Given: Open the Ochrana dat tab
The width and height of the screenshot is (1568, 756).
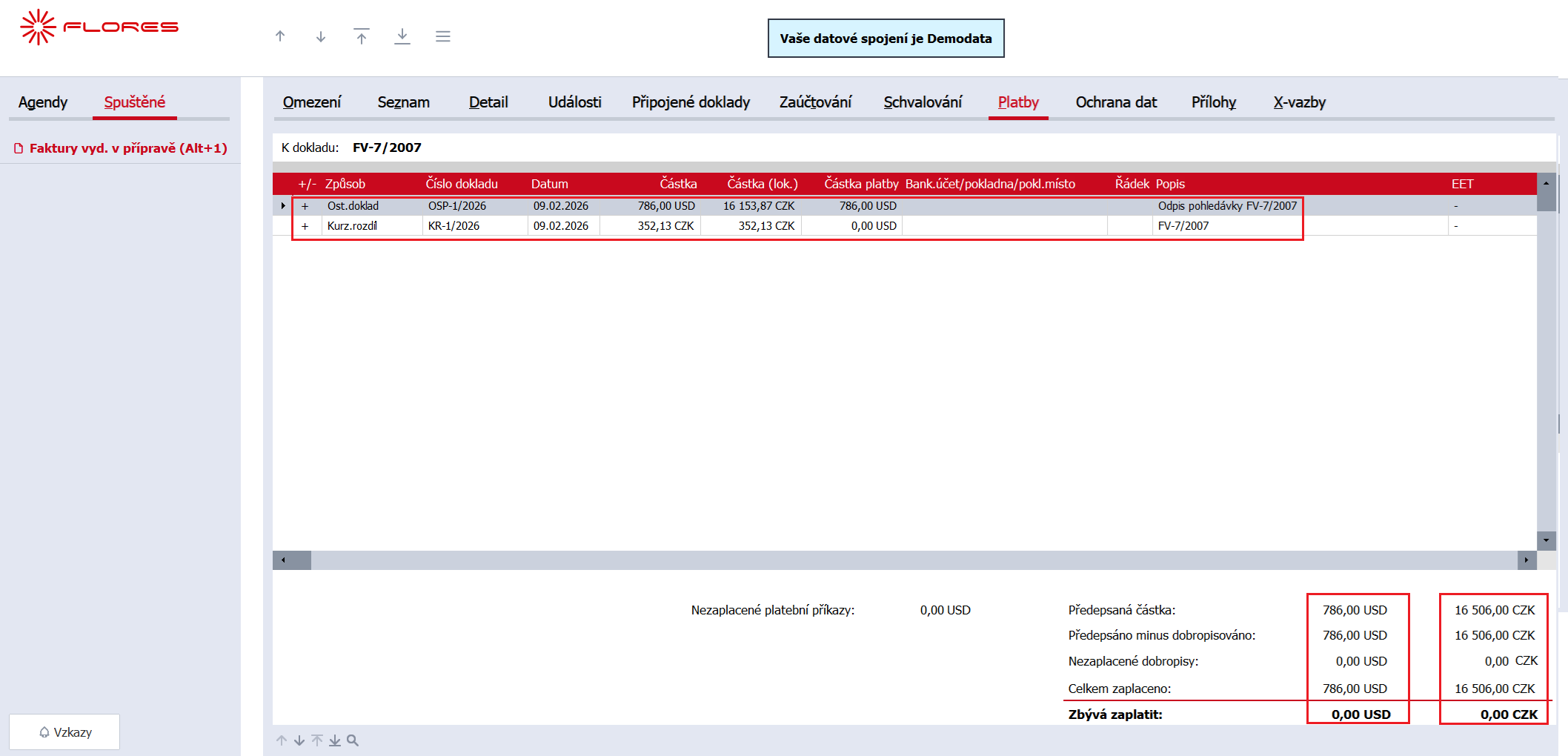Looking at the screenshot, I should pos(1117,102).
